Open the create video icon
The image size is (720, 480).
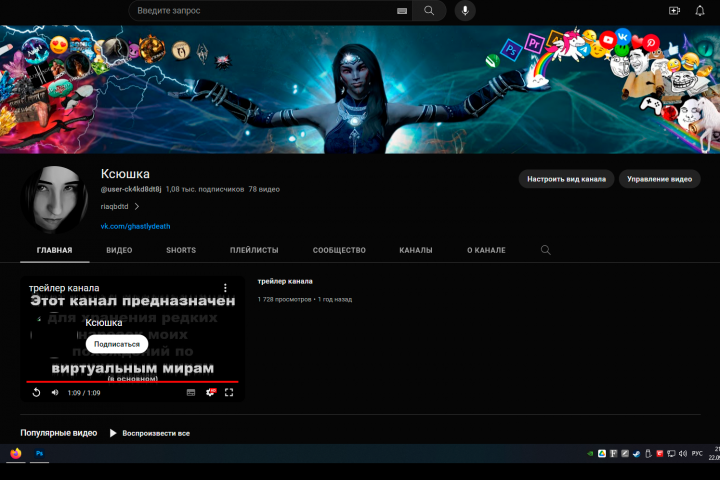click(674, 11)
